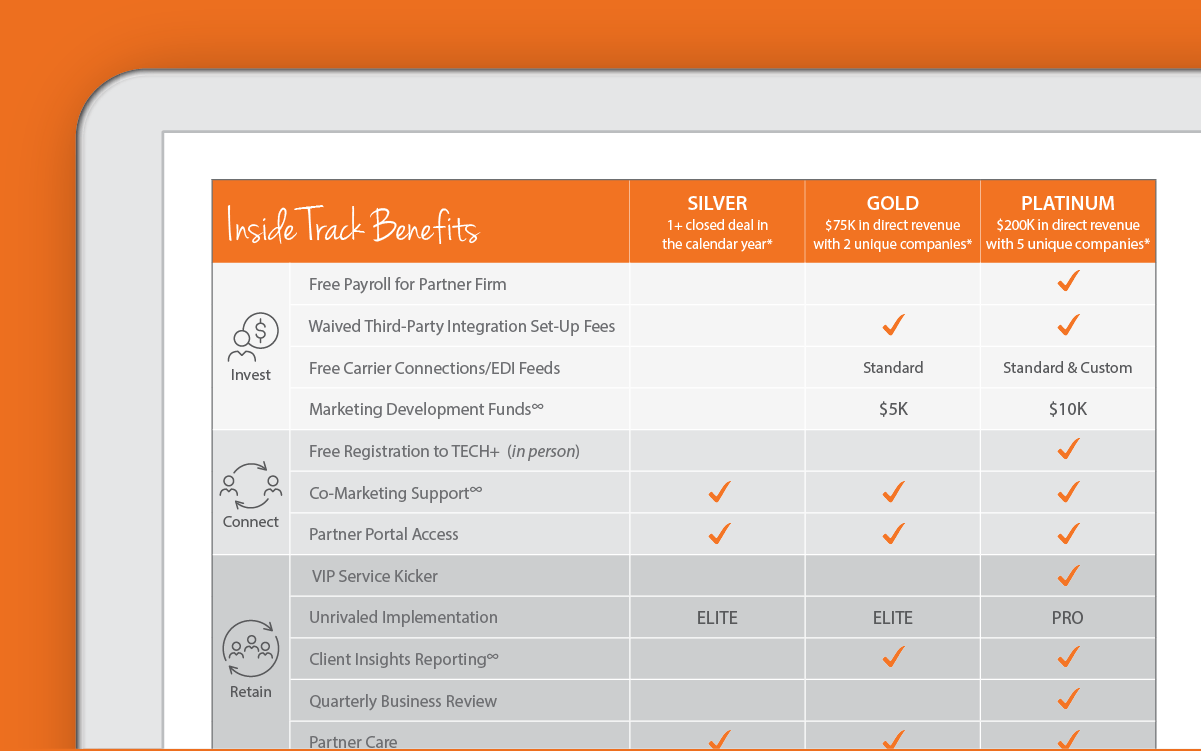Select the Quarterly Business Review label

(x=403, y=701)
